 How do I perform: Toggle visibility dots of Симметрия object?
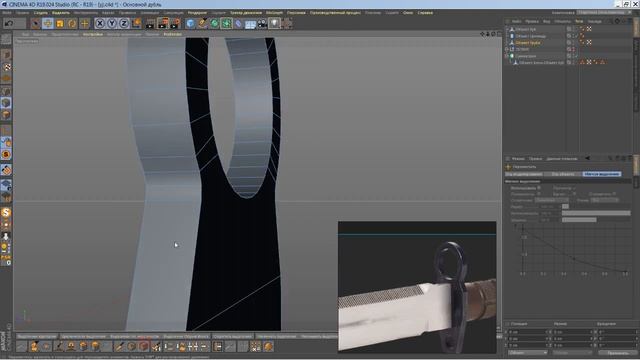pos(573,56)
